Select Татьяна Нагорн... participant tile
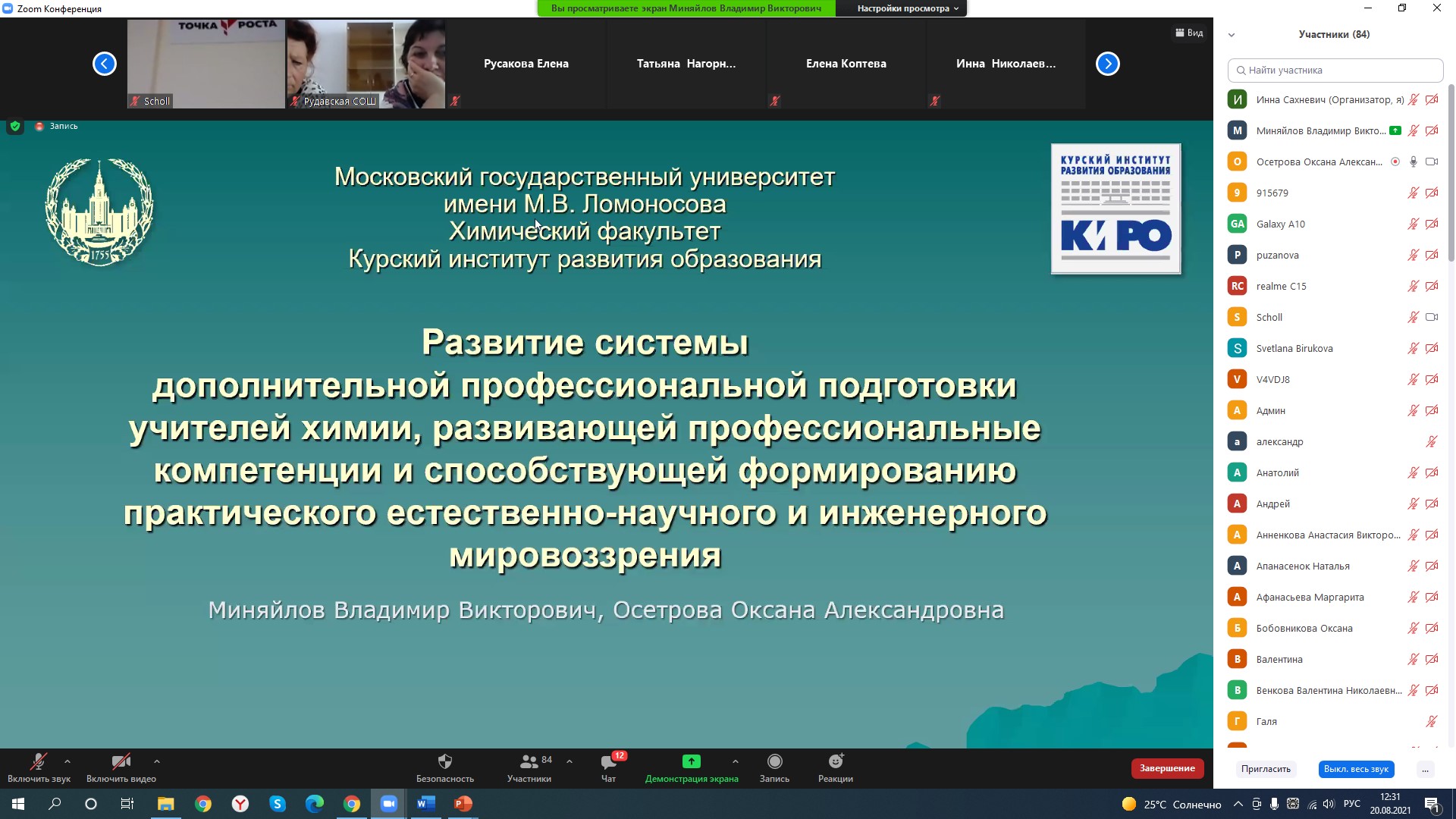This screenshot has width=1456, height=819. pos(686,64)
